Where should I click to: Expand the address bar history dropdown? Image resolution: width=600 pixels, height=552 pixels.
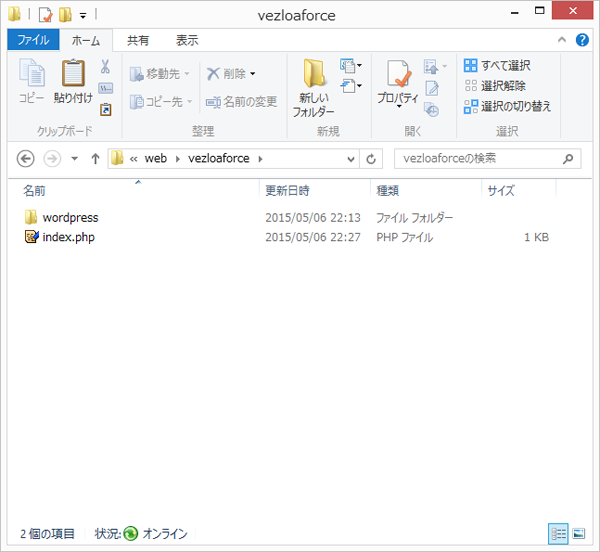tap(351, 159)
